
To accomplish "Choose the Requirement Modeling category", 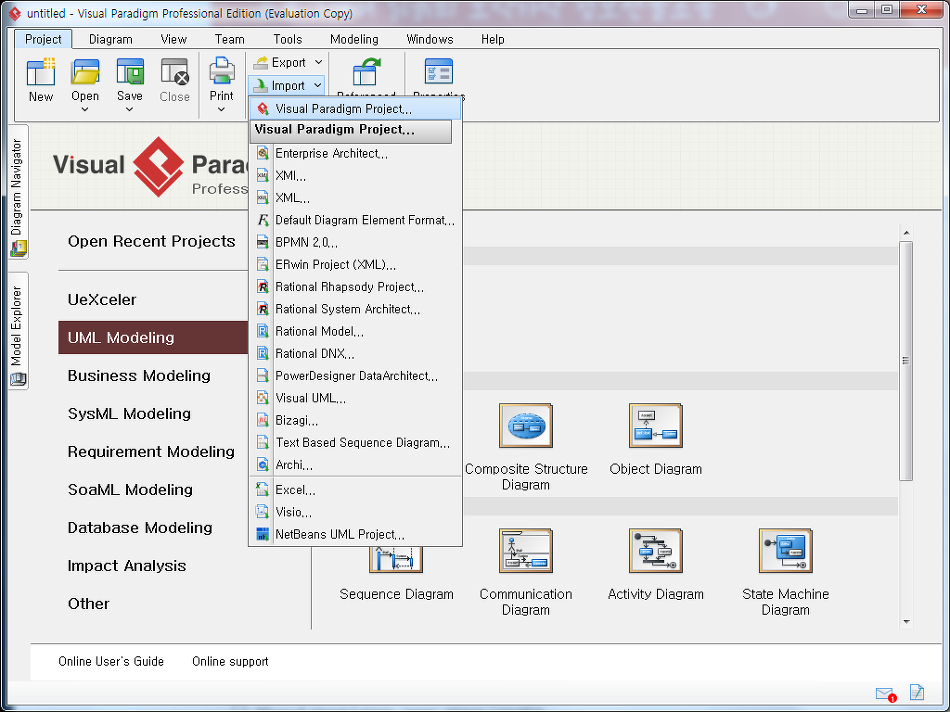I will 153,451.
